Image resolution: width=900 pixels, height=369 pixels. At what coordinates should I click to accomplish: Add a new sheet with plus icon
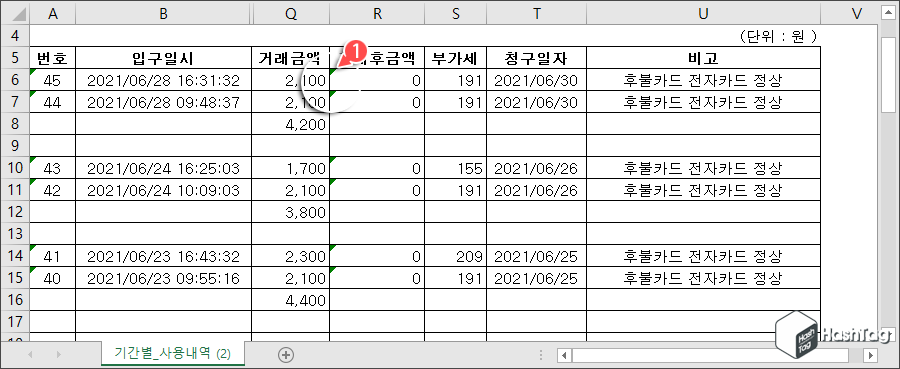point(285,354)
